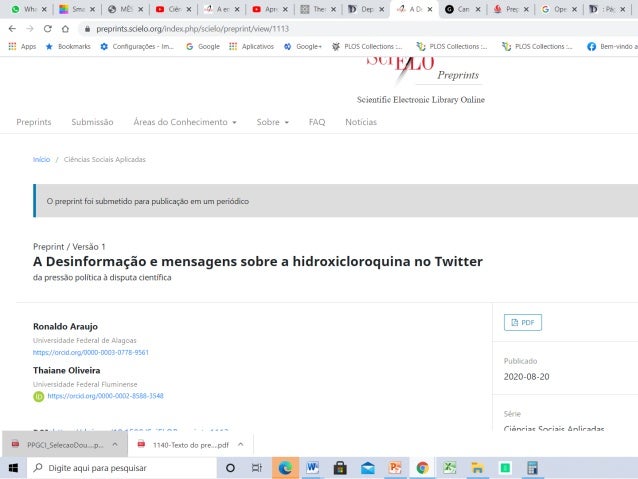Image resolution: width=638 pixels, height=479 pixels.
Task: Close the active SciELO preprint tab
Action: coord(430,9)
